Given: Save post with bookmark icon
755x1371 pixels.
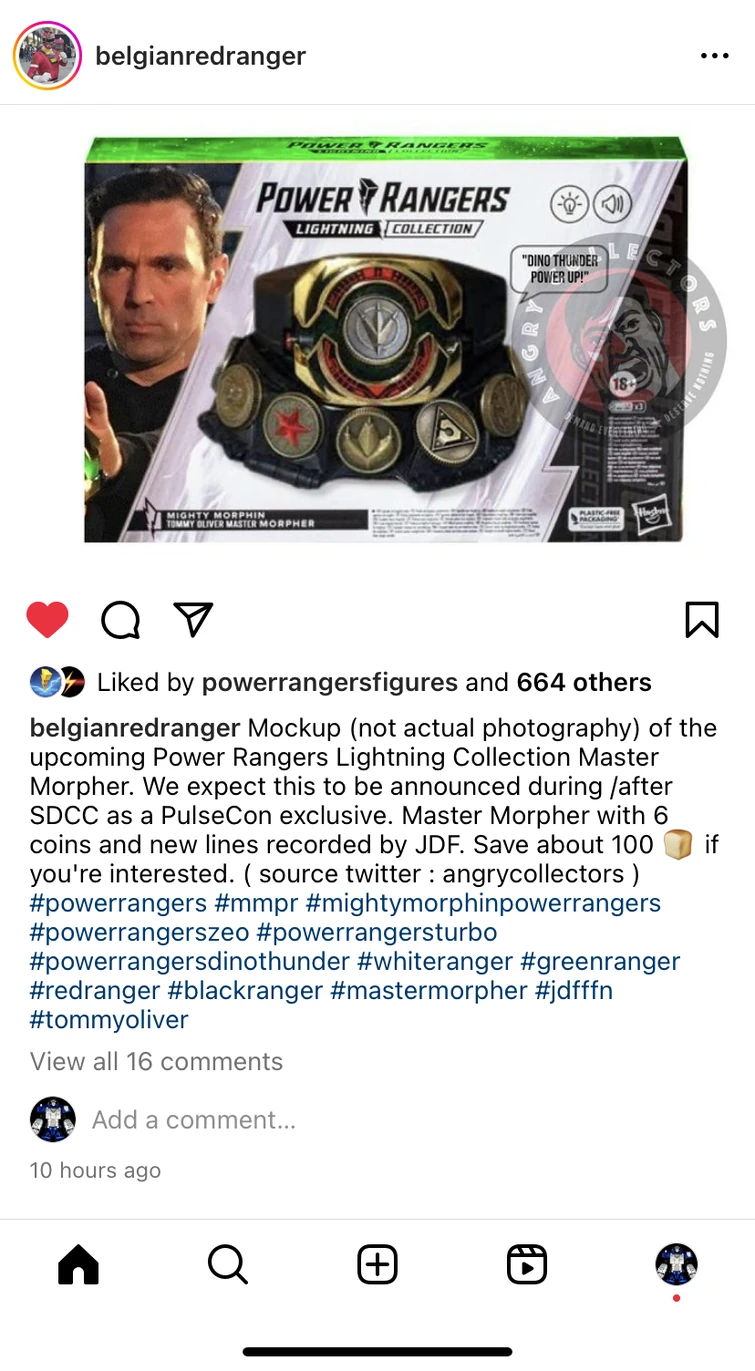Looking at the screenshot, I should point(702,620).
